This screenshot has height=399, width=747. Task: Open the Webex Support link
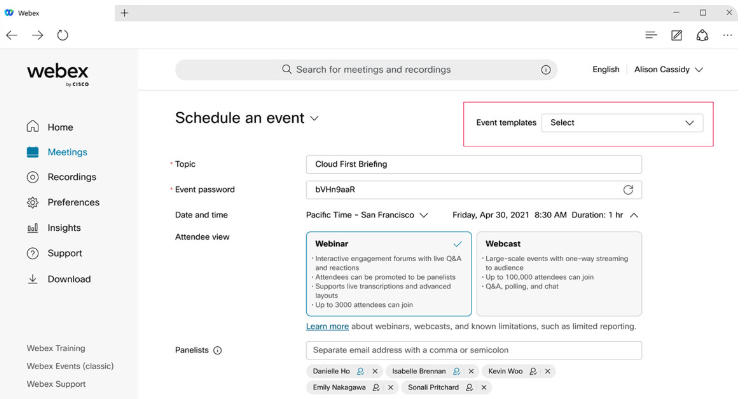[x=56, y=384]
